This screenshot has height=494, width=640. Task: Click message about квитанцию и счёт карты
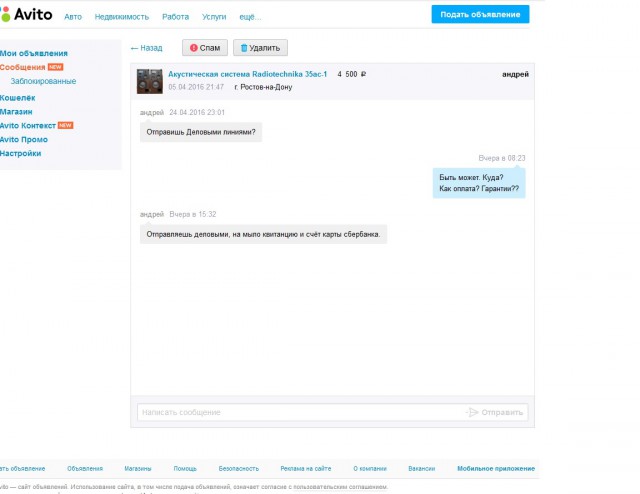pyautogui.click(x=263, y=234)
